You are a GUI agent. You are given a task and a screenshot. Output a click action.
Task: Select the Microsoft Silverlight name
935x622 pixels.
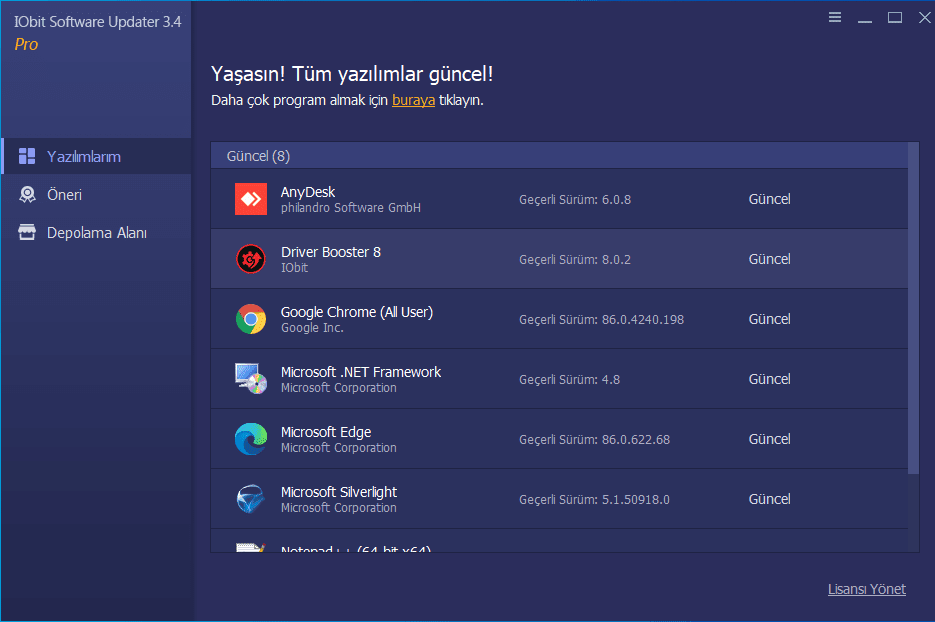tap(339, 492)
